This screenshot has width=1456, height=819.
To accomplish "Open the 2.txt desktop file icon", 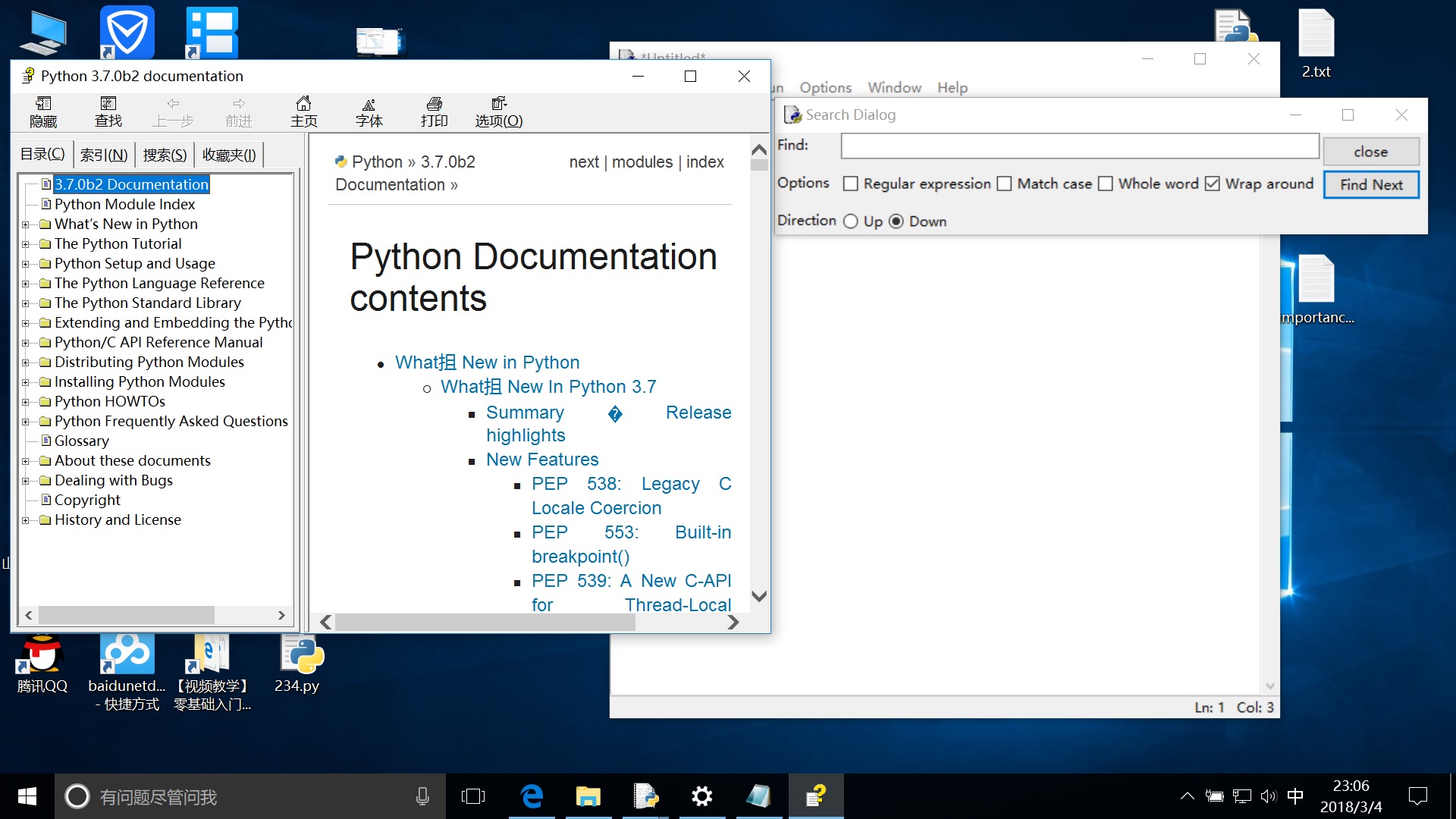I will tap(1316, 44).
